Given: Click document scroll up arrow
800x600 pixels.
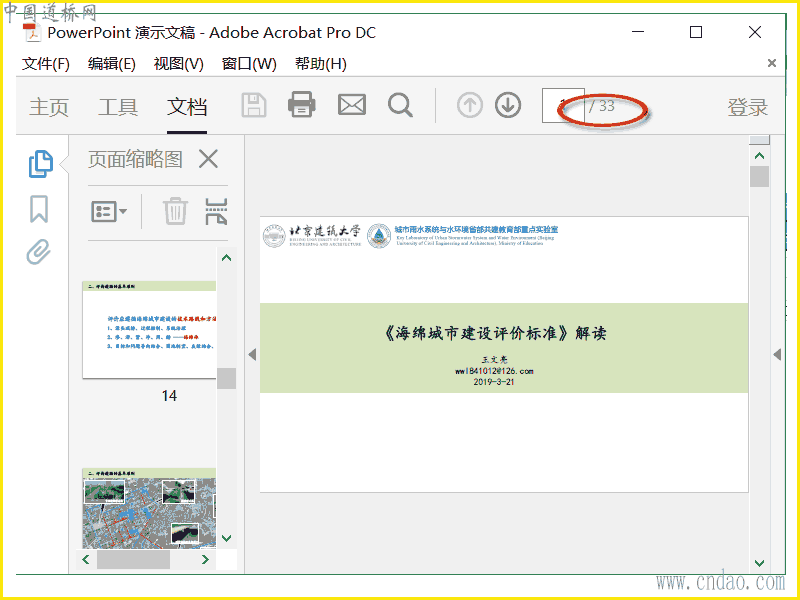Looking at the screenshot, I should [x=759, y=156].
